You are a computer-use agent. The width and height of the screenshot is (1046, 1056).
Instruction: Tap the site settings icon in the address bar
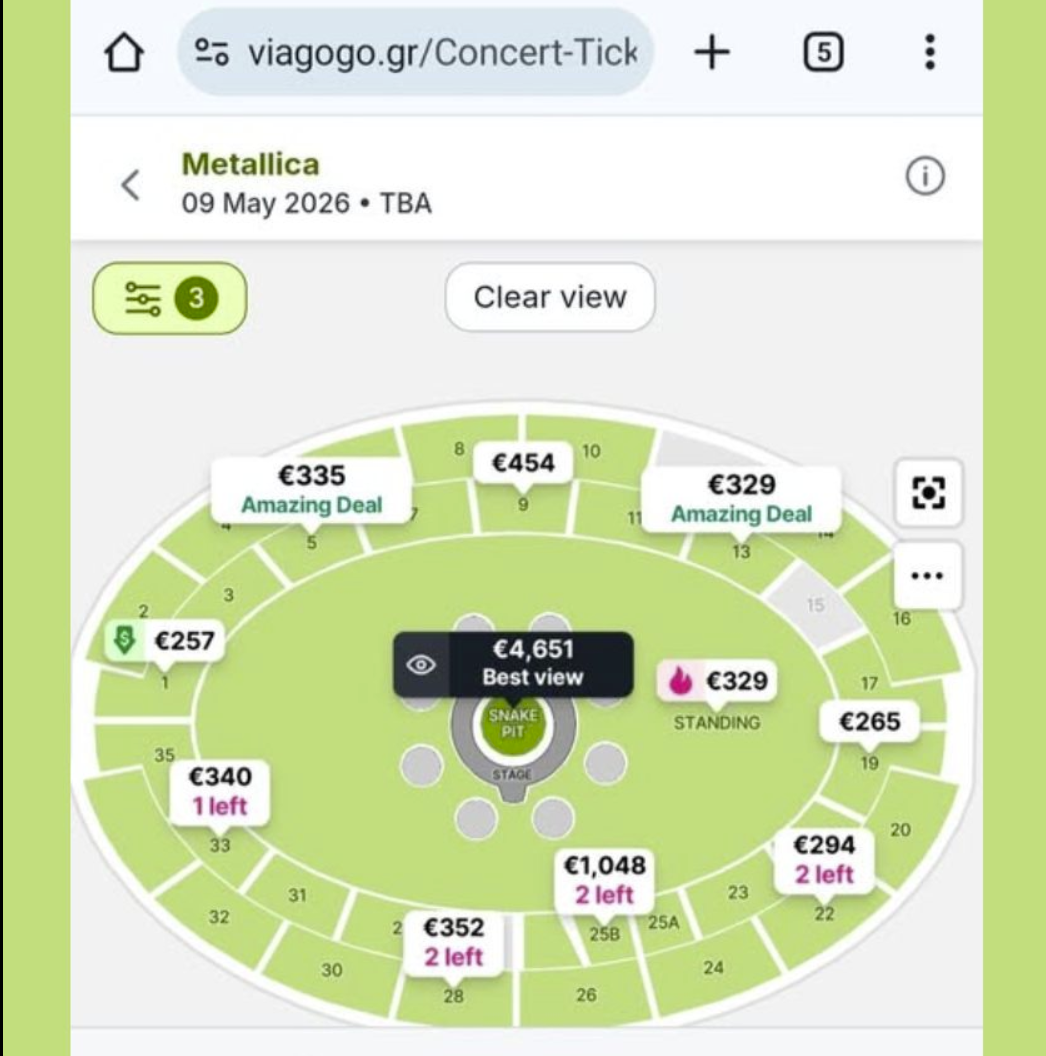[x=211, y=52]
